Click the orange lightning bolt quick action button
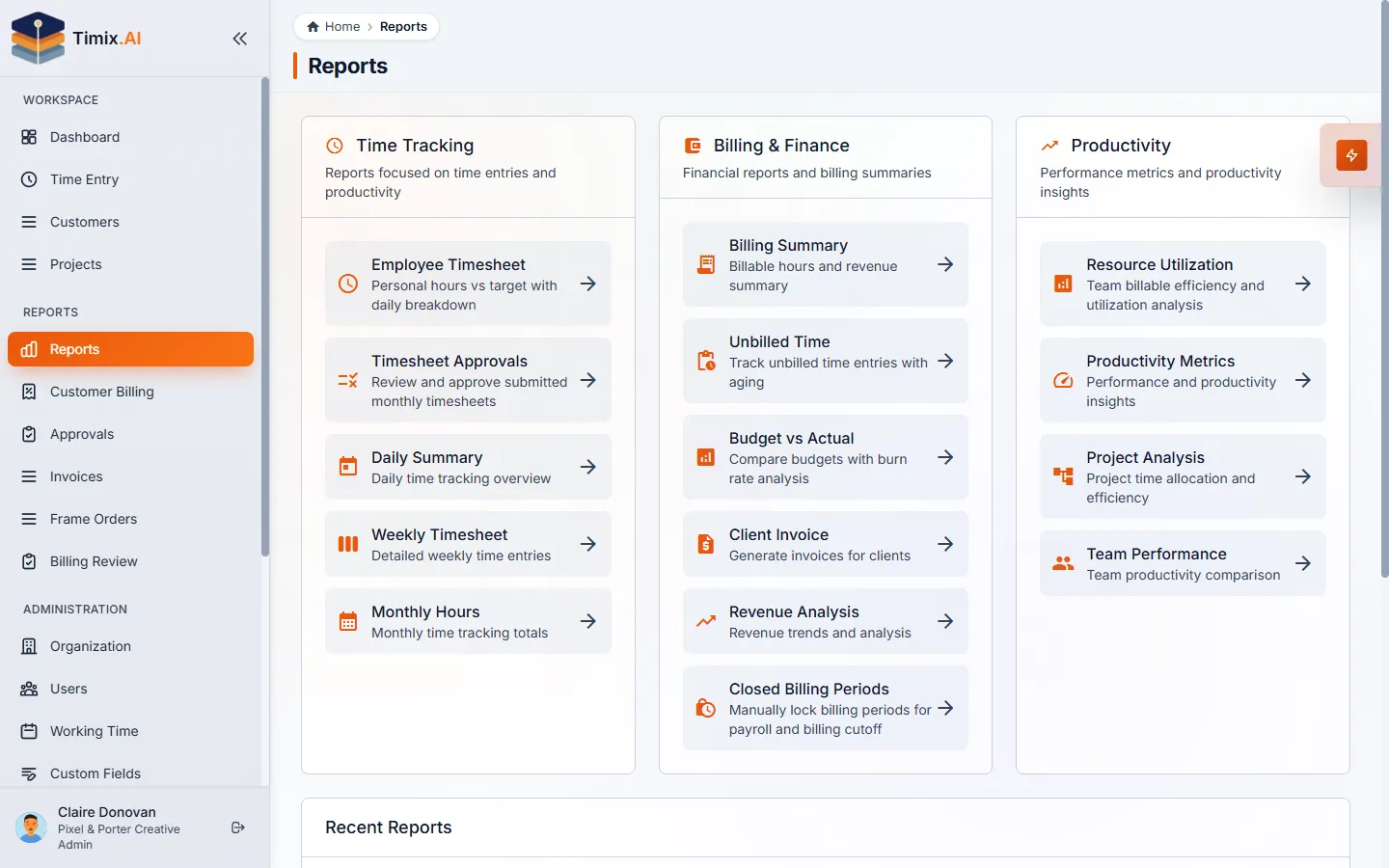Screen dimensions: 1389x868 (x=1351, y=155)
